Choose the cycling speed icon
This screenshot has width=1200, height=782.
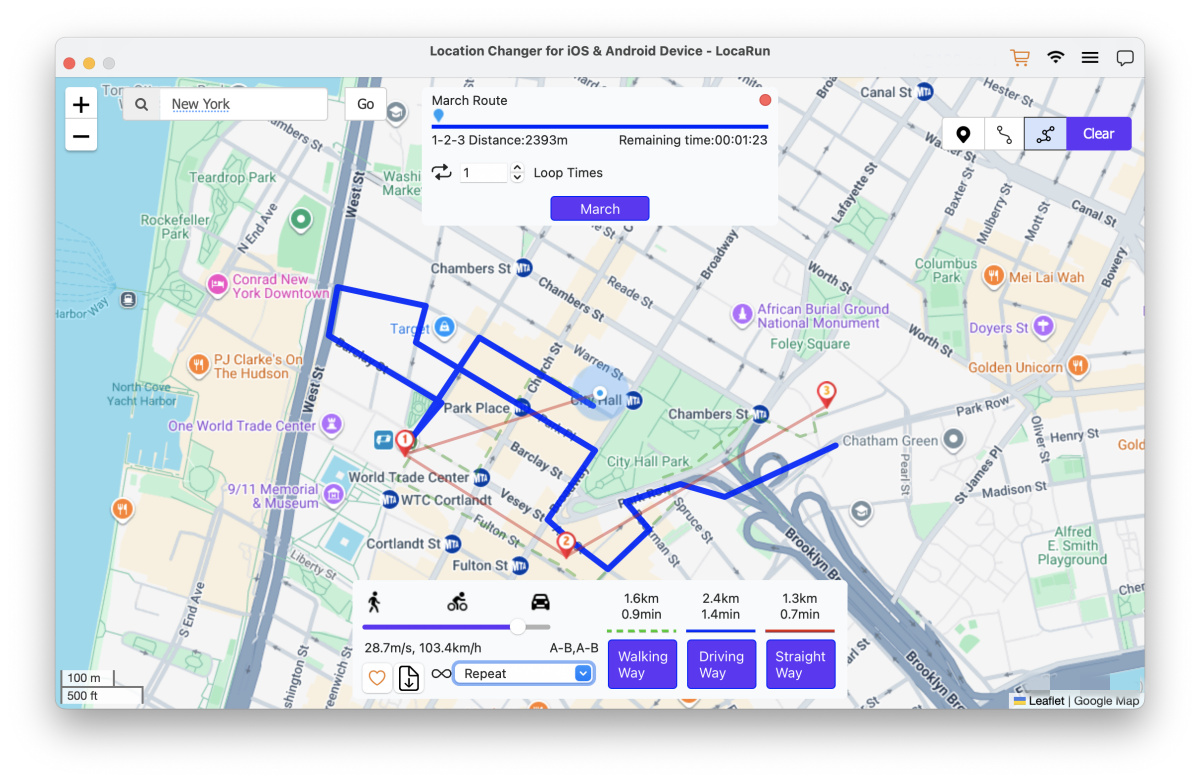(457, 602)
